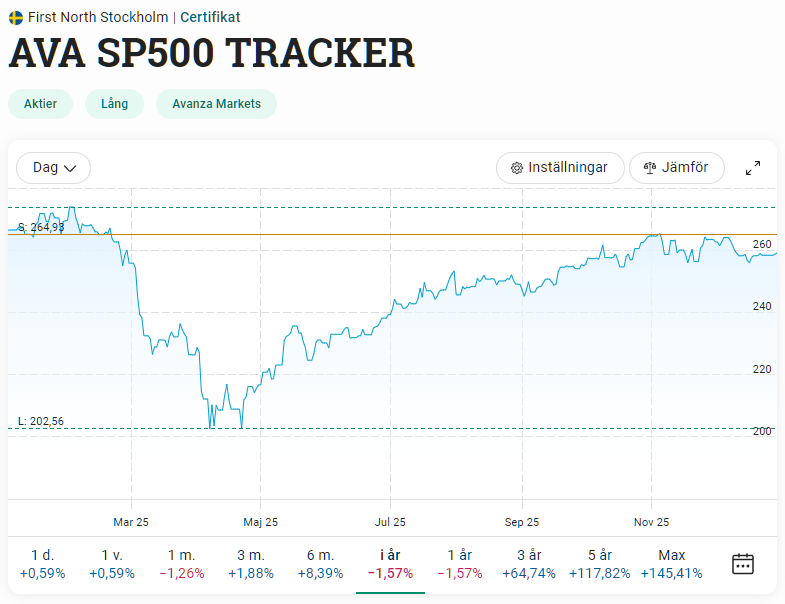Click the Aktier tag

point(41,104)
